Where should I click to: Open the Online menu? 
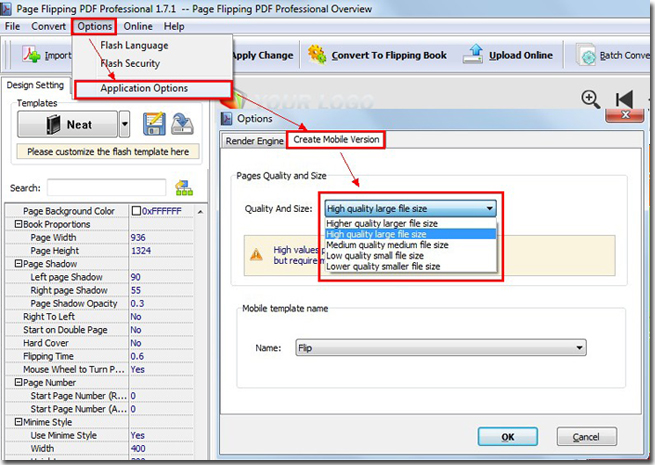tap(138, 26)
